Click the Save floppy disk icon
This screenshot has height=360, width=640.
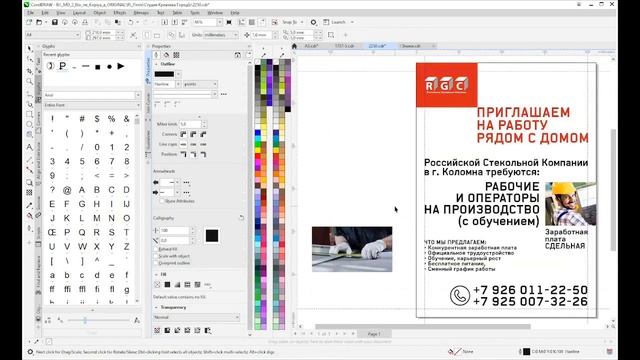click(55, 22)
